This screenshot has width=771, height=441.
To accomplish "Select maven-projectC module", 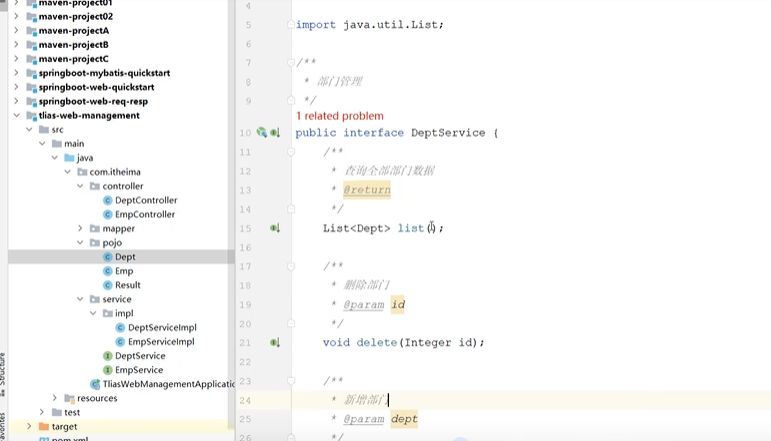I will tap(74, 59).
